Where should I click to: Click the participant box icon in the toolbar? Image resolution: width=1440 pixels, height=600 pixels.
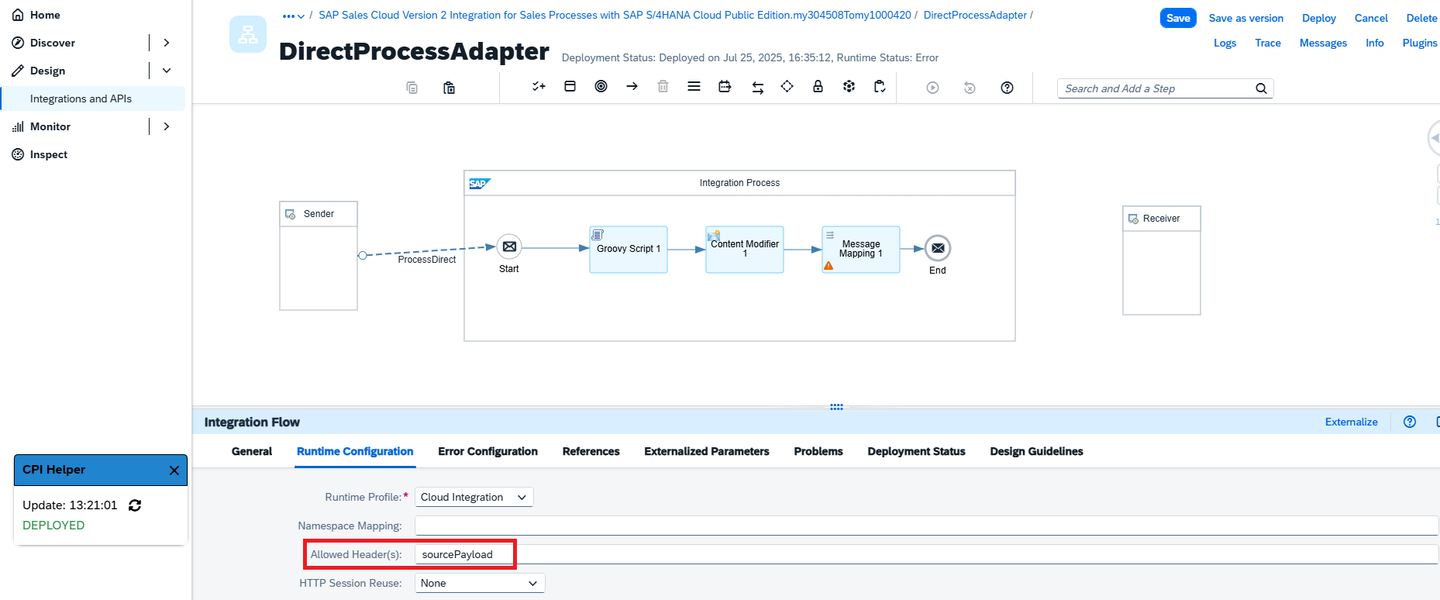point(570,87)
